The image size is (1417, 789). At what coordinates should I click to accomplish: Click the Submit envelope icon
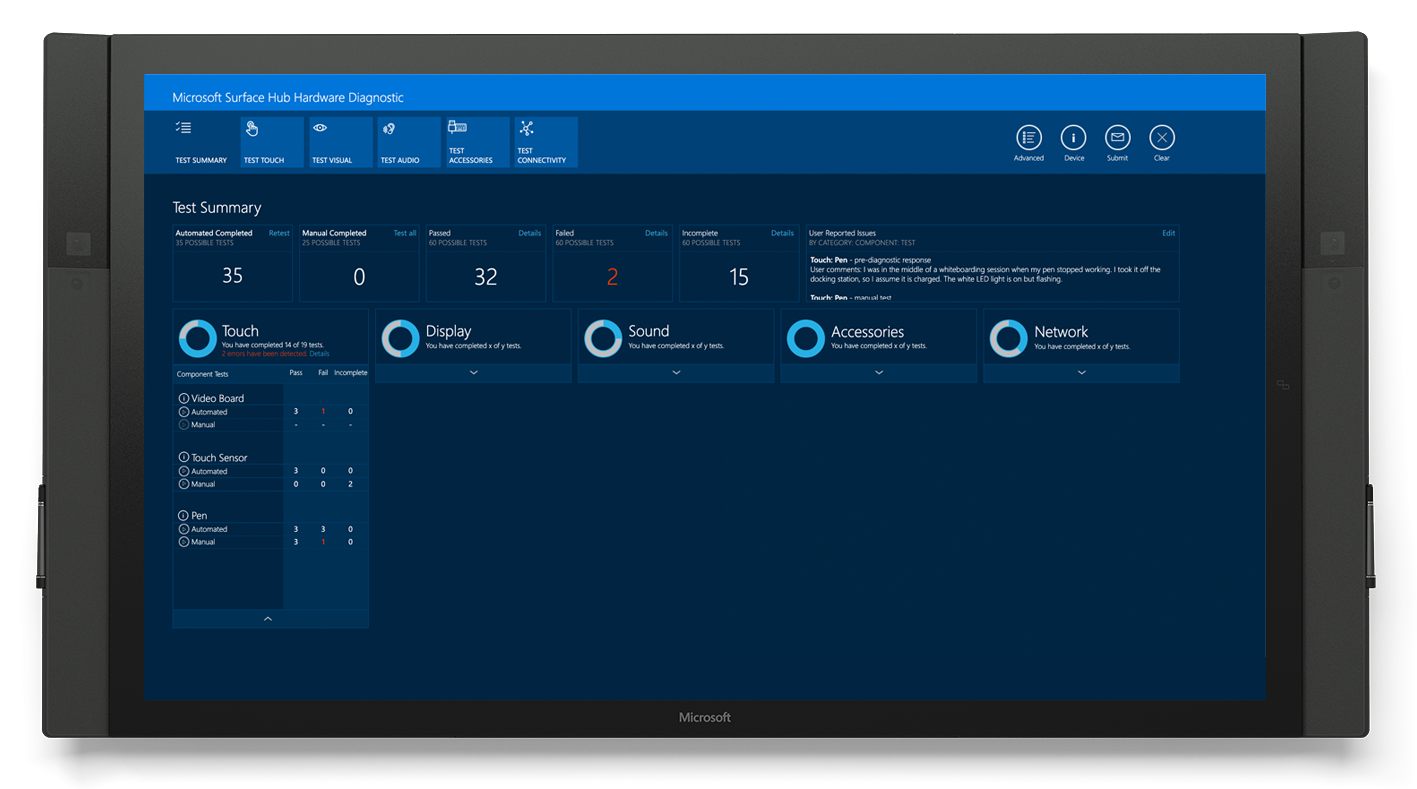click(1117, 138)
